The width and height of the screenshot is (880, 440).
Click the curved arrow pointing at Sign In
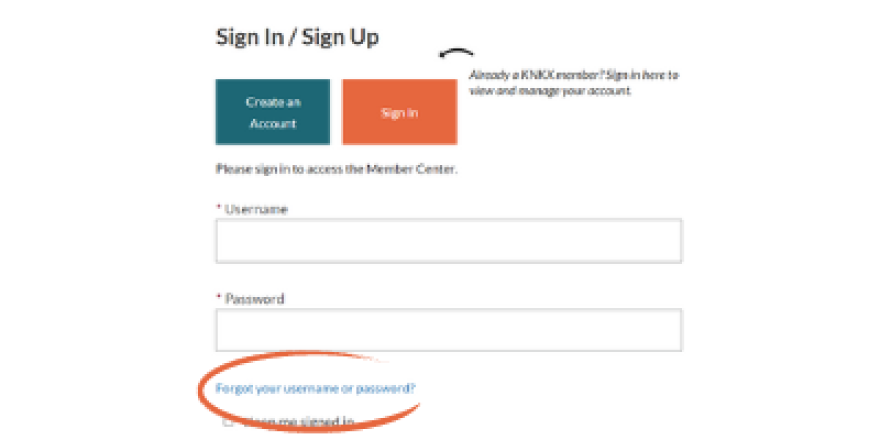457,55
